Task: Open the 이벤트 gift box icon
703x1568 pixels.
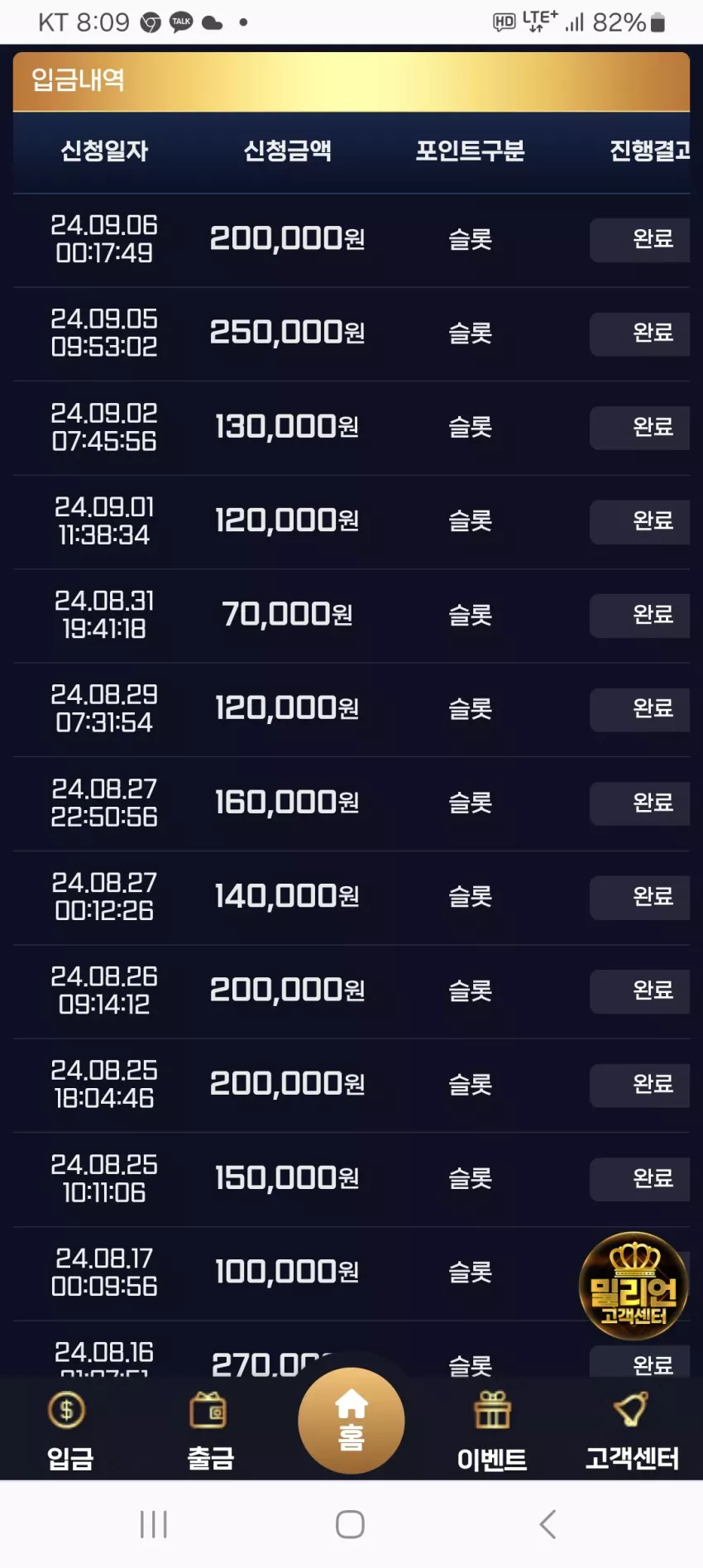Action: click(492, 1410)
